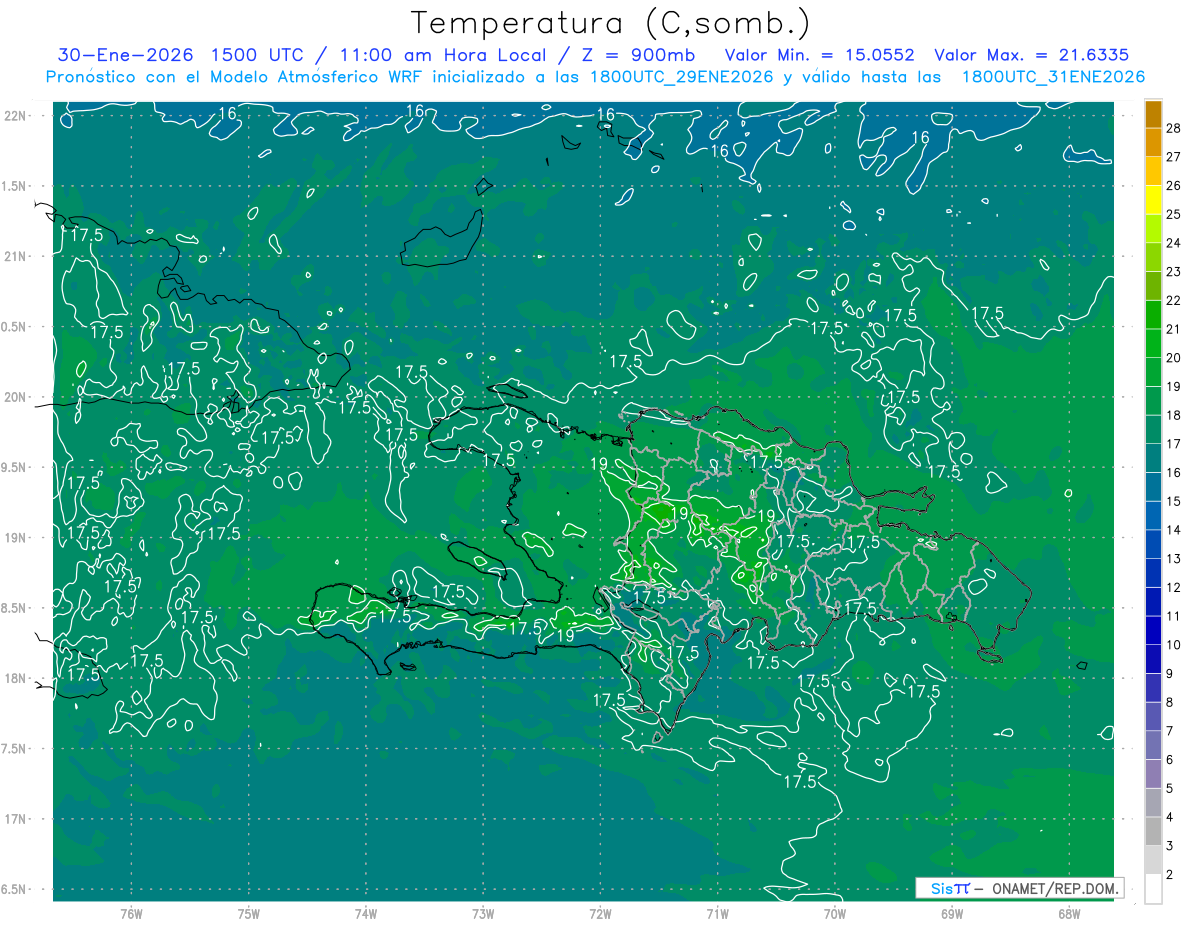Image resolution: width=1200 pixels, height=927 pixels.
Task: Click the '1800UTC_31ENE2026' valid-until time
Action: coord(1053,77)
